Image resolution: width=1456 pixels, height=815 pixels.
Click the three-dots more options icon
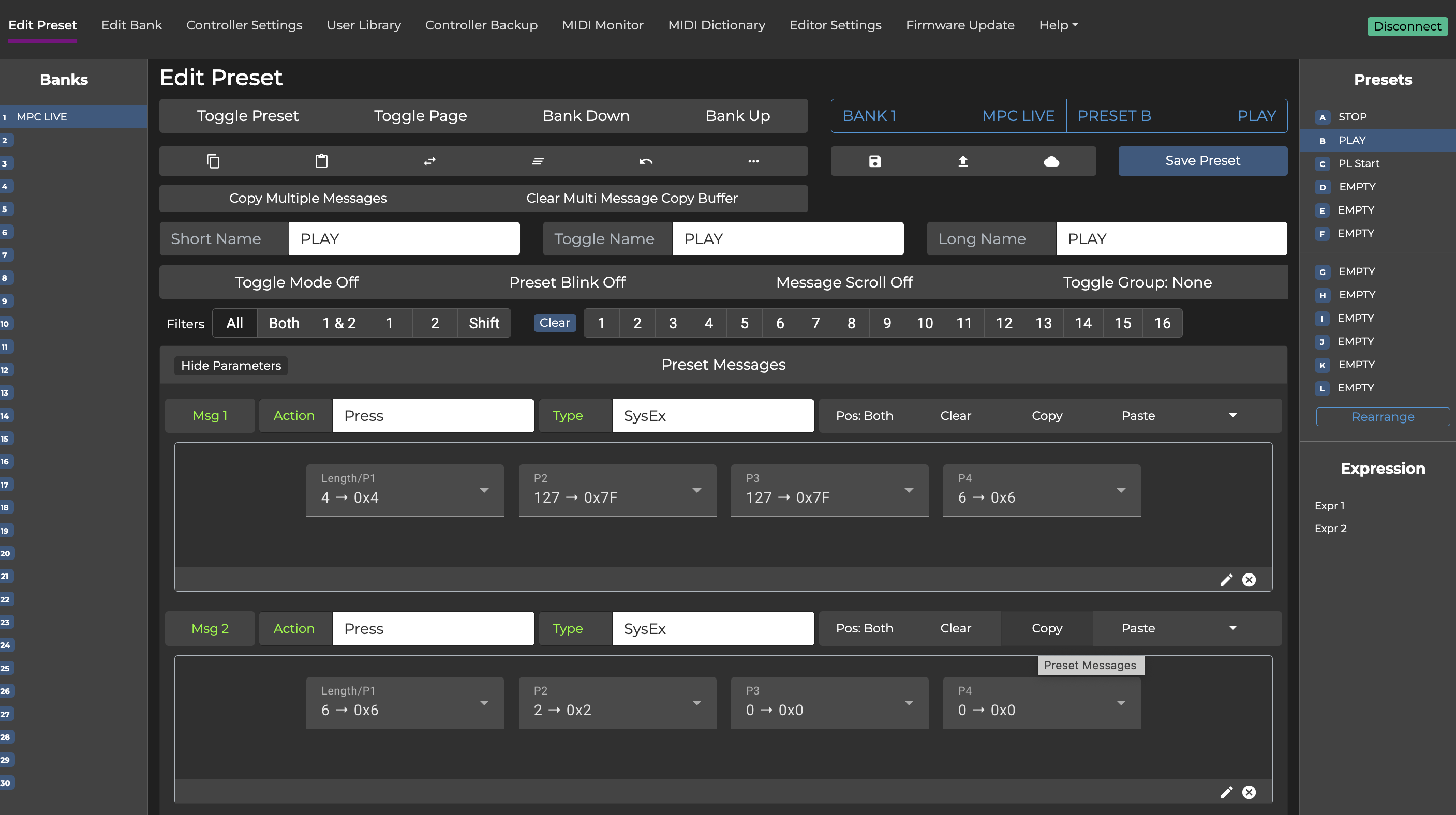pos(753,161)
